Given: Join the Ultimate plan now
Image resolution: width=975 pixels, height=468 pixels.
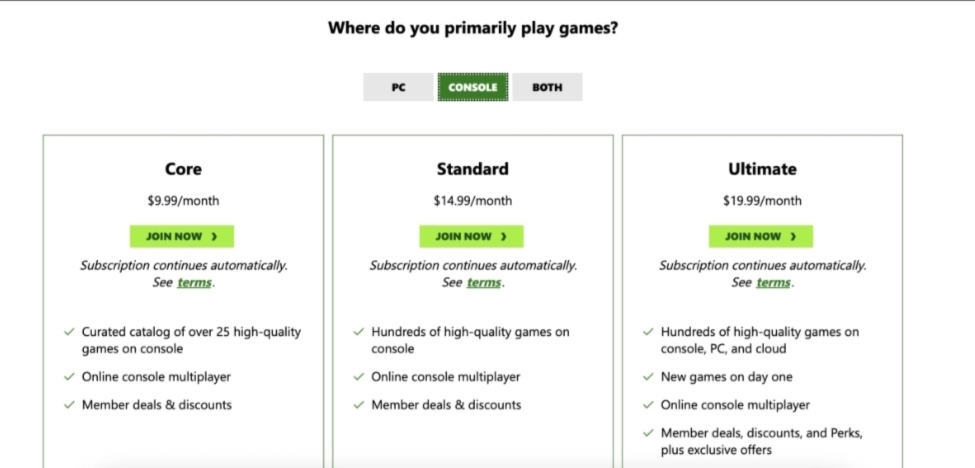Looking at the screenshot, I should (x=761, y=237).
